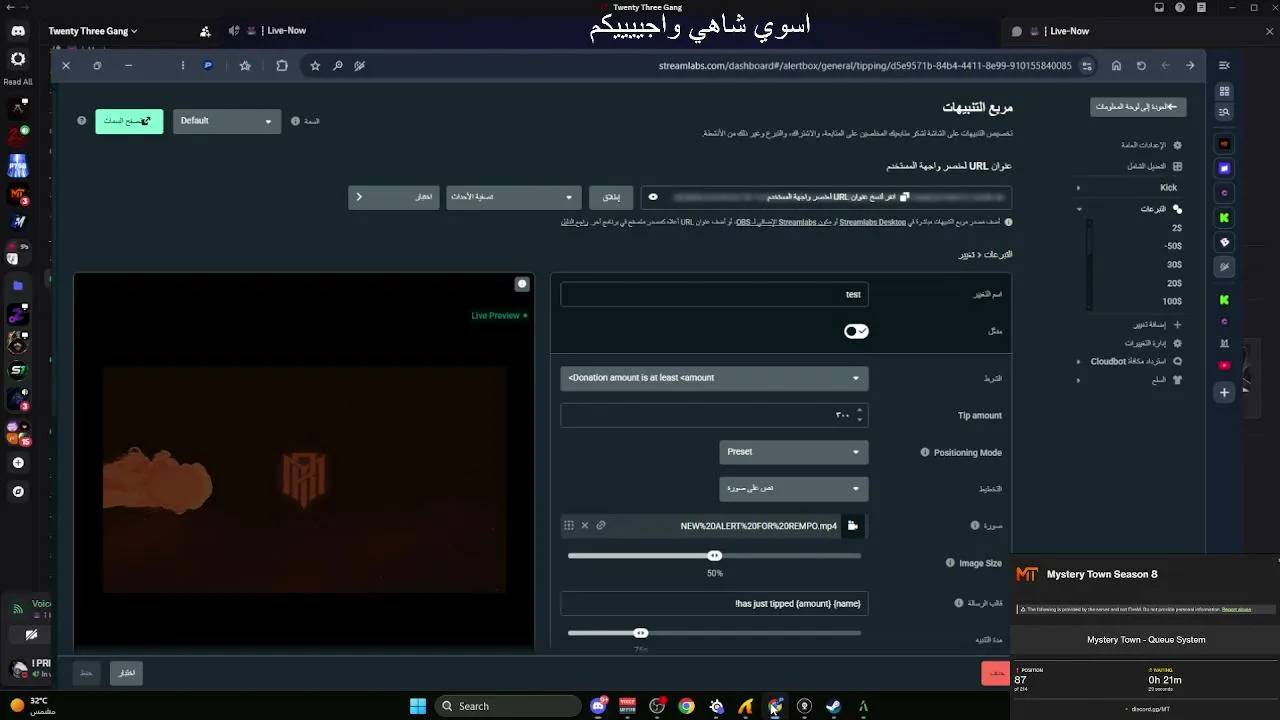
Task: Click the test button with arrow
Action: pos(394,197)
